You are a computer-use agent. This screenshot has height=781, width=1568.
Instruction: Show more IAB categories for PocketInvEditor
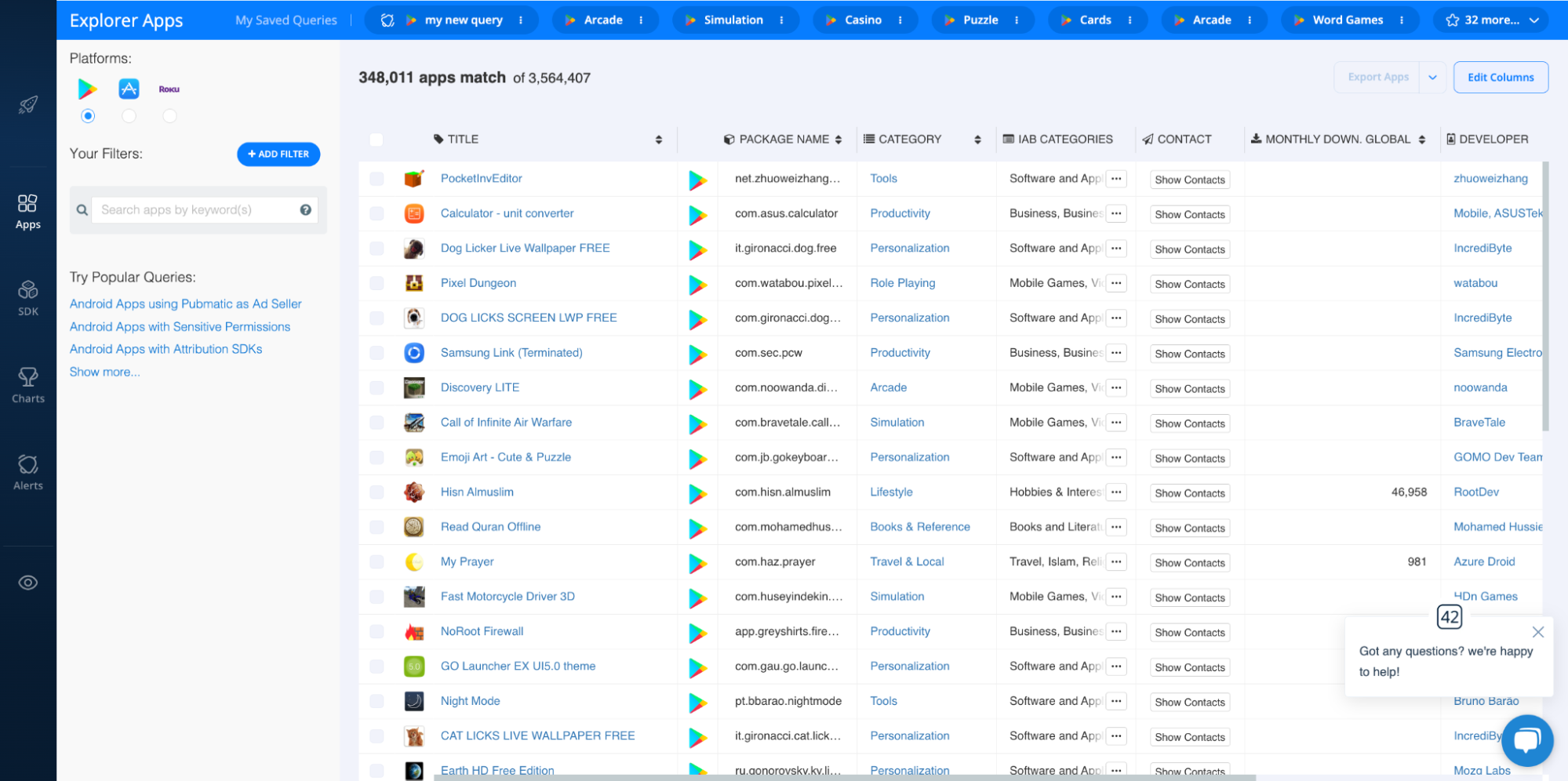click(x=1116, y=179)
